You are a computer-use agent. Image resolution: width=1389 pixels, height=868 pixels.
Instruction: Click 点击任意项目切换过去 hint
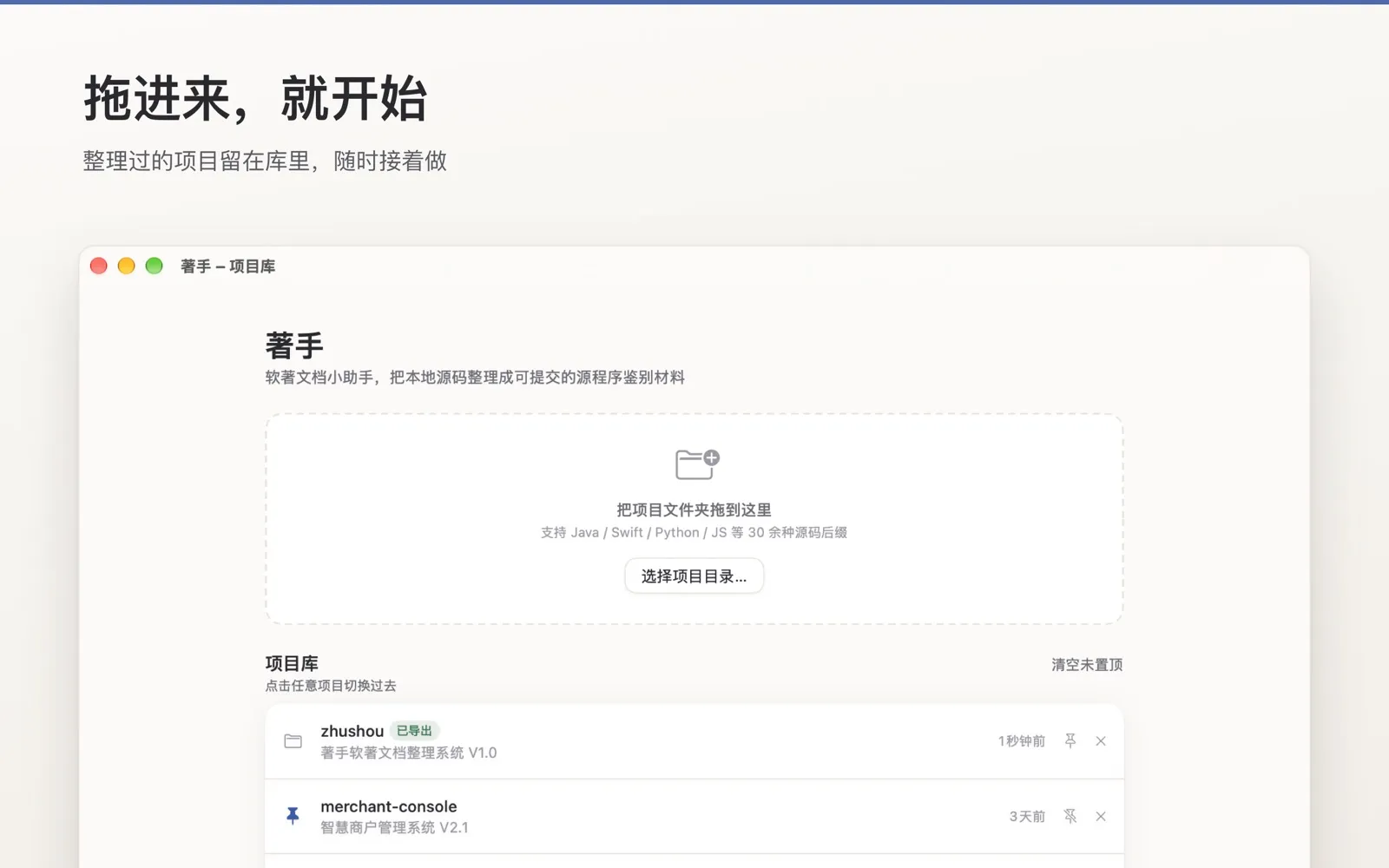pos(331,686)
